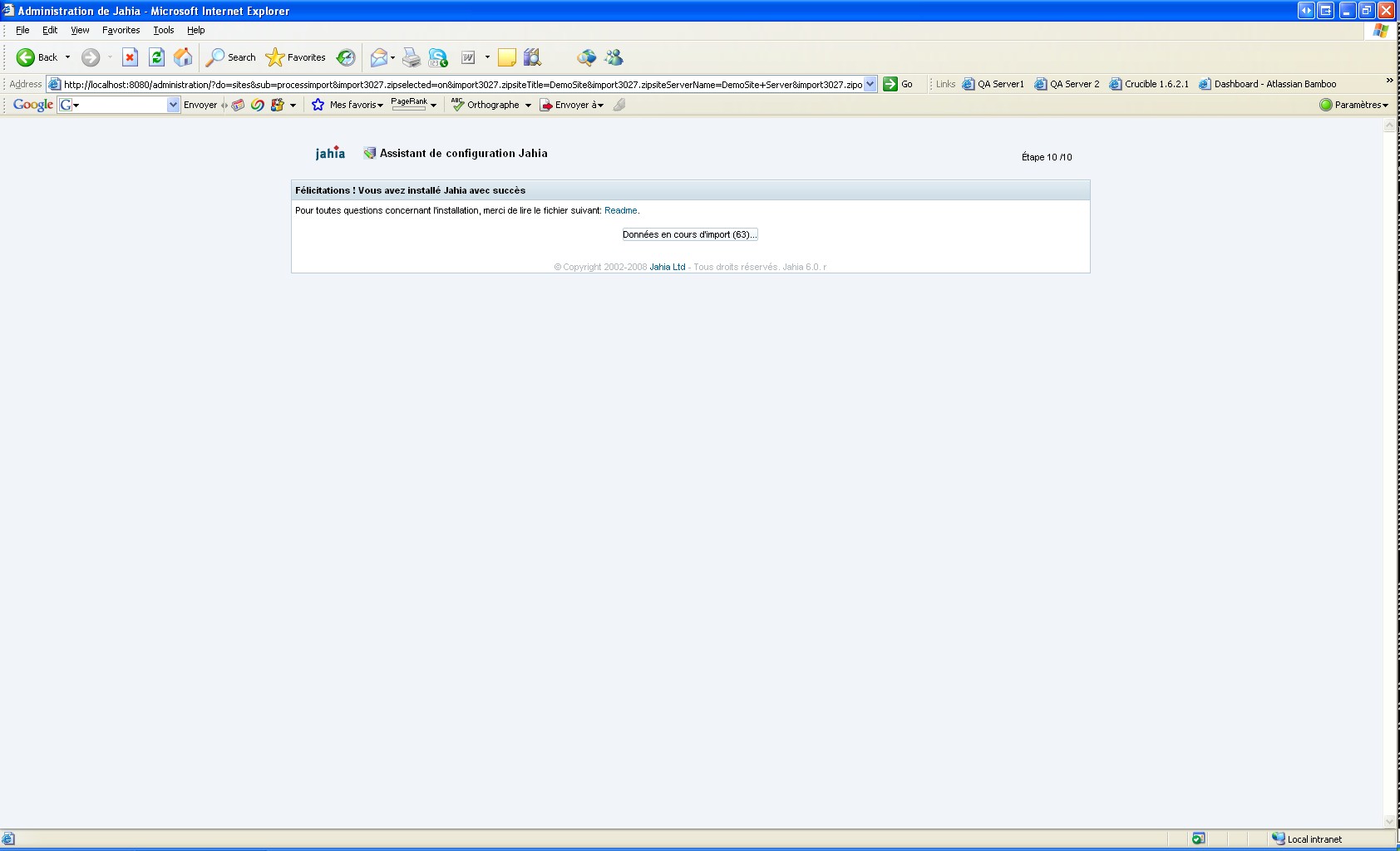Viewport: 1400px width, 851px height.
Task: Click the vertical scrollbar down arrow
Action: click(1389, 821)
